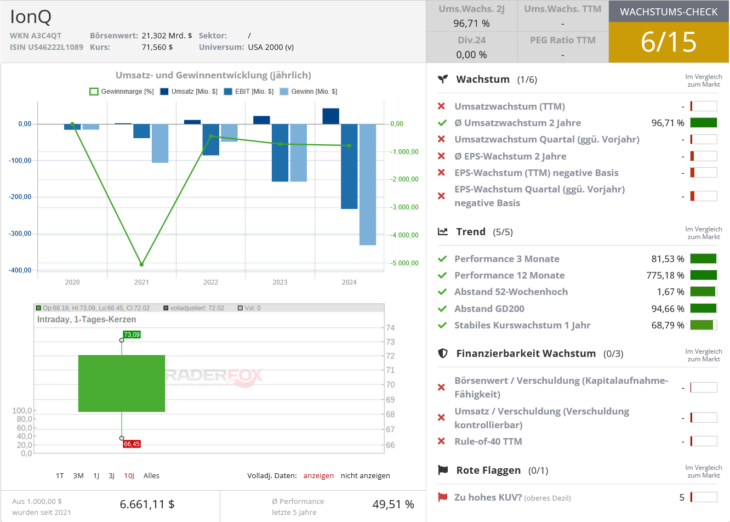Click the market bar for Zu hohes KUV
730x522 pixels.
703,497
